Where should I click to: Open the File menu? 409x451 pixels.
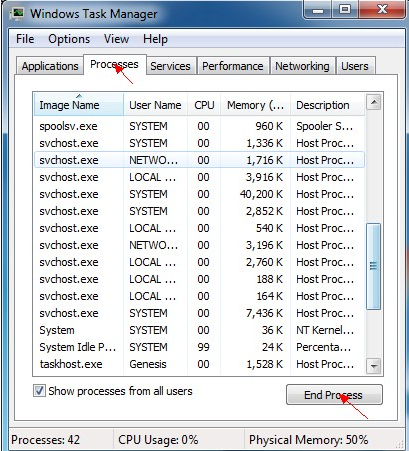(x=25, y=39)
